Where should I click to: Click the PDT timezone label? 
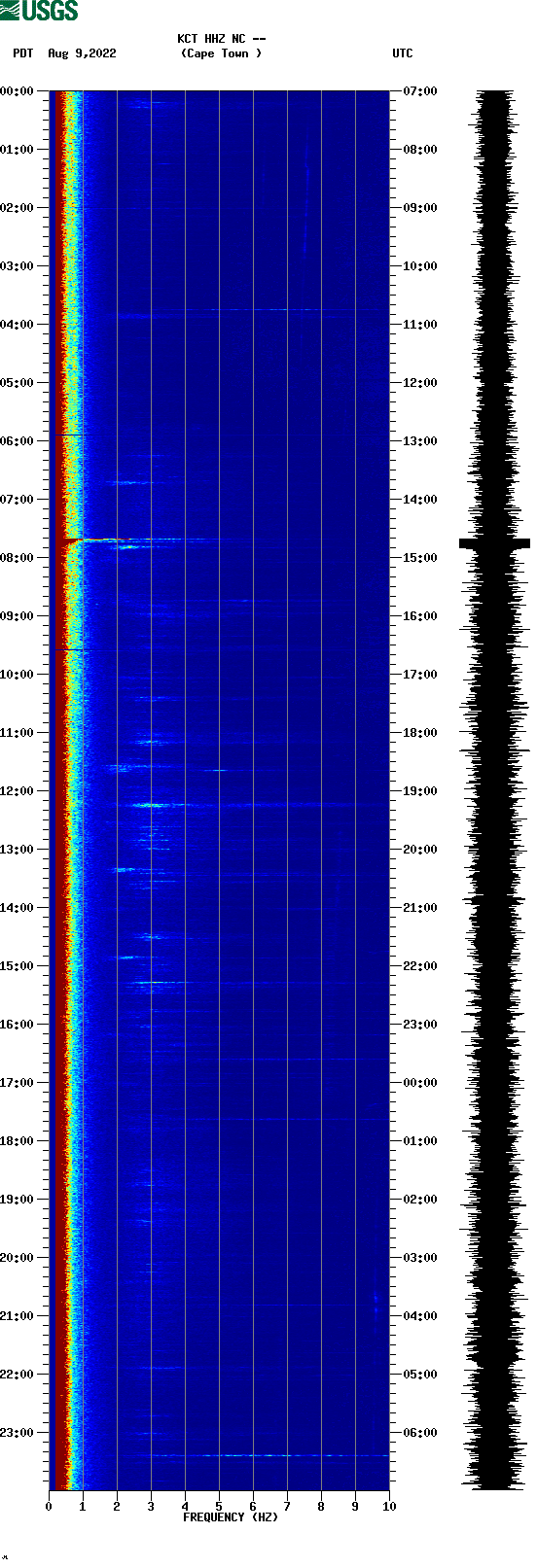(x=23, y=53)
